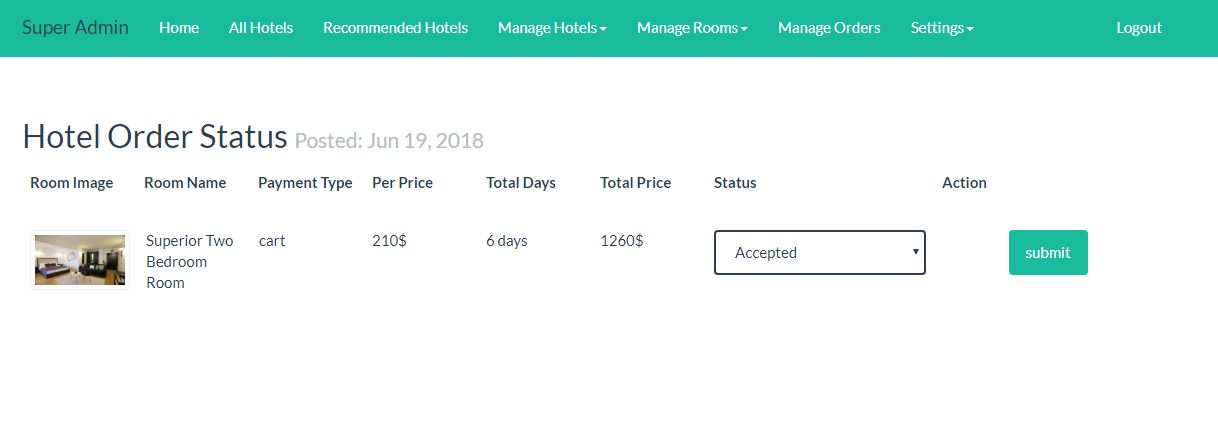Open the Accepted status select box
The image size is (1218, 439).
[x=820, y=252]
